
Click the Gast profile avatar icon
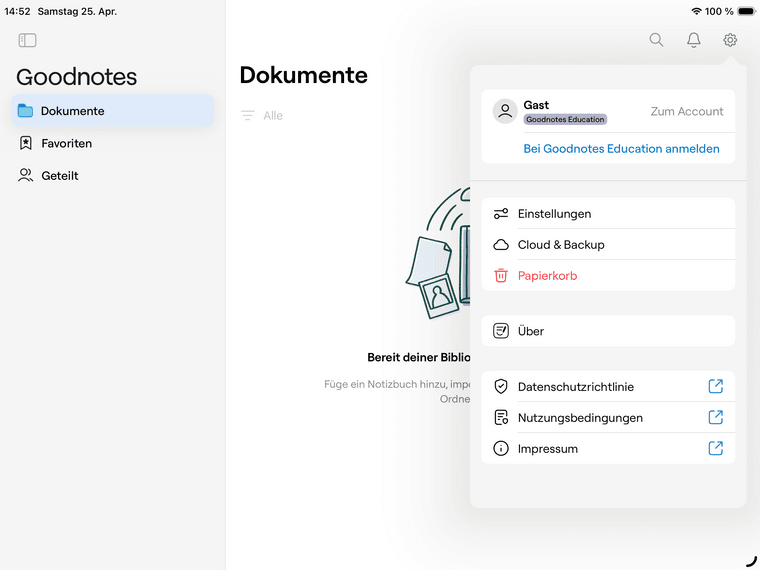pyautogui.click(x=505, y=111)
